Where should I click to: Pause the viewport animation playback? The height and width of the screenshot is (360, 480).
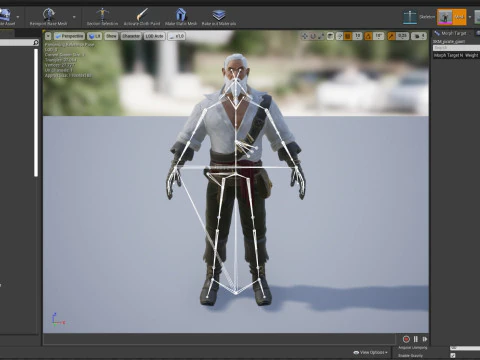416,339
